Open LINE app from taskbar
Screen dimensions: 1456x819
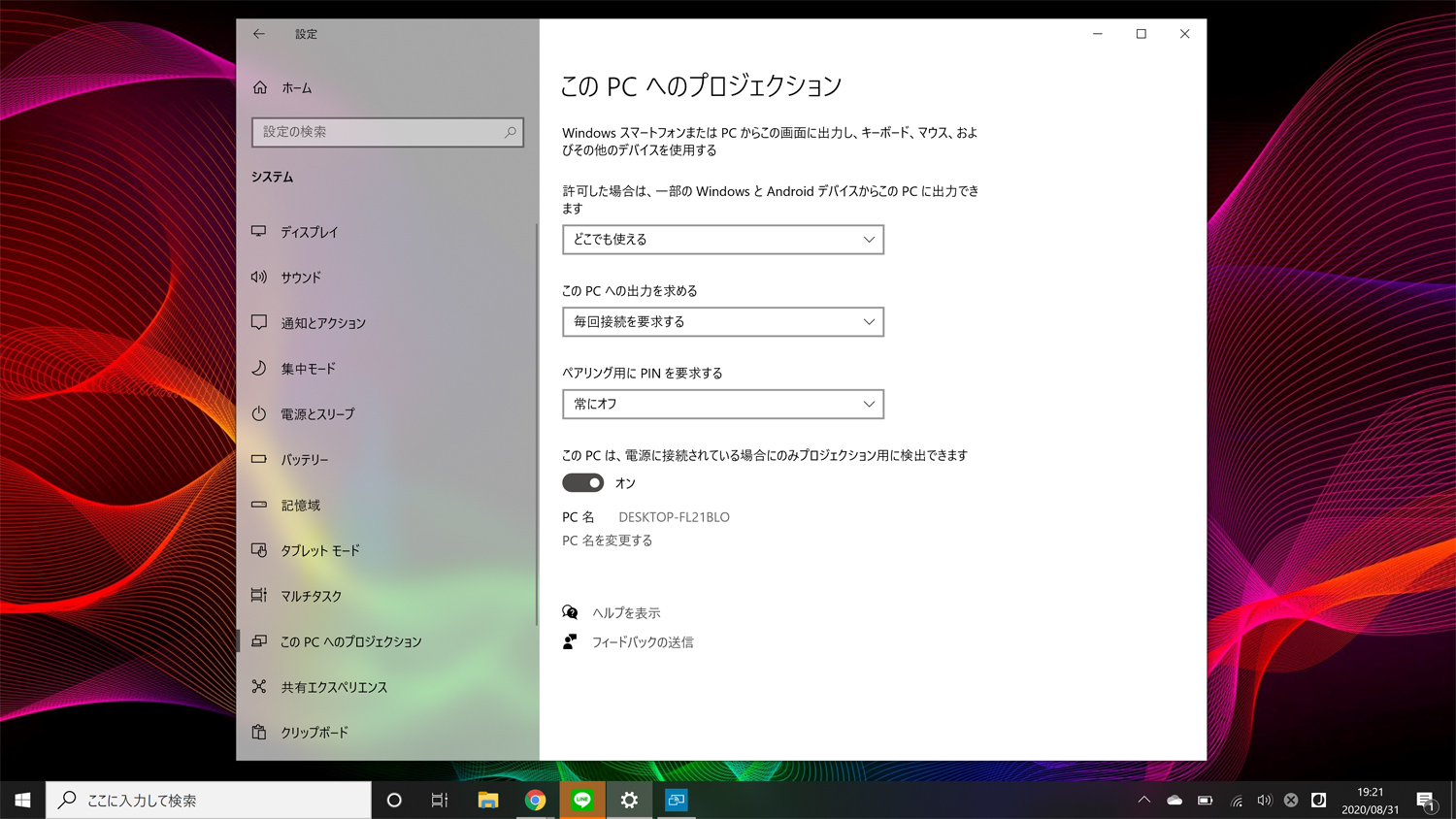click(x=582, y=800)
